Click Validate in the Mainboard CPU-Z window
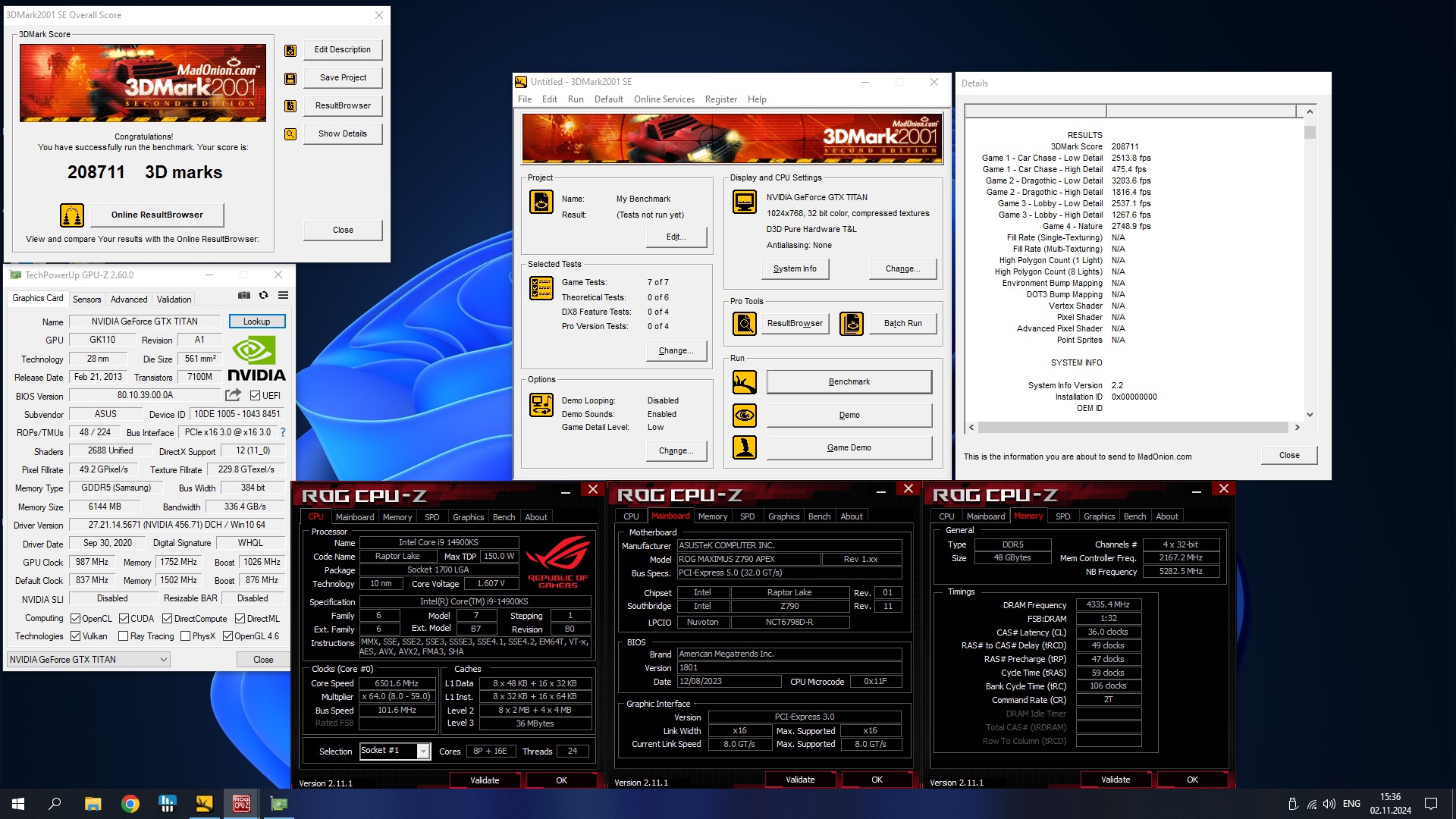This screenshot has height=819, width=1456. [800, 780]
